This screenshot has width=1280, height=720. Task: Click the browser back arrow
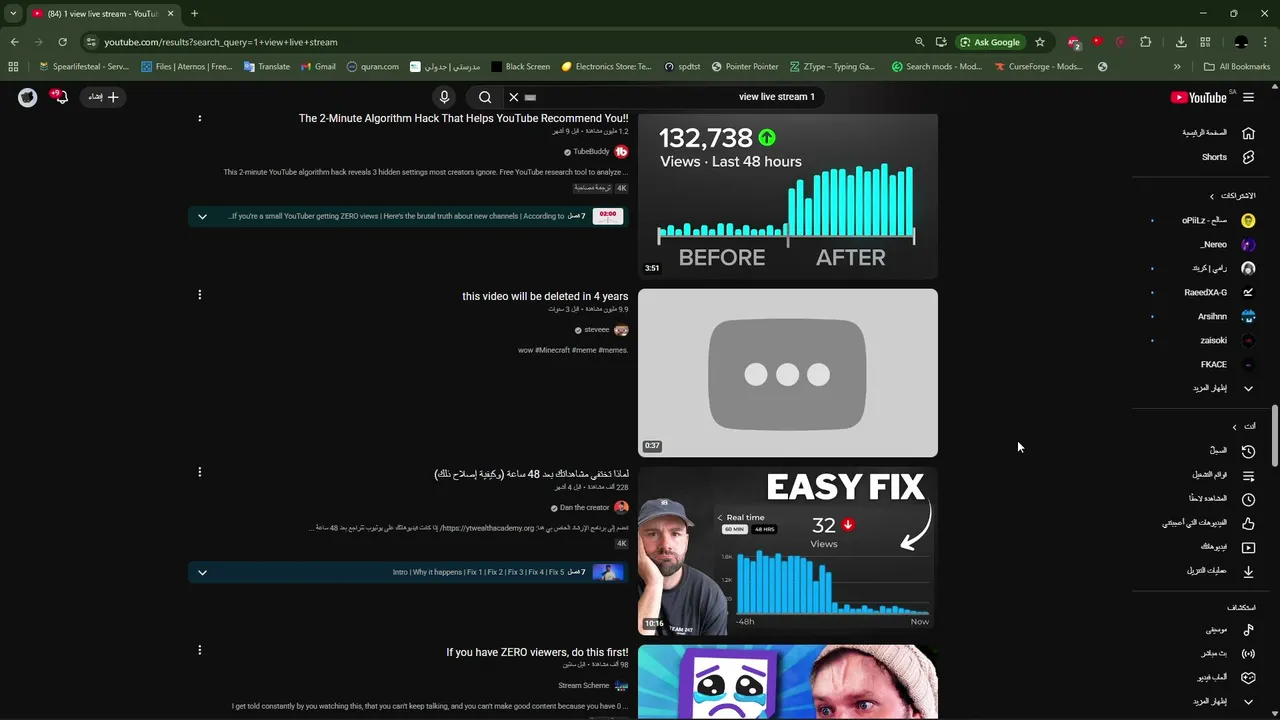pyautogui.click(x=14, y=42)
